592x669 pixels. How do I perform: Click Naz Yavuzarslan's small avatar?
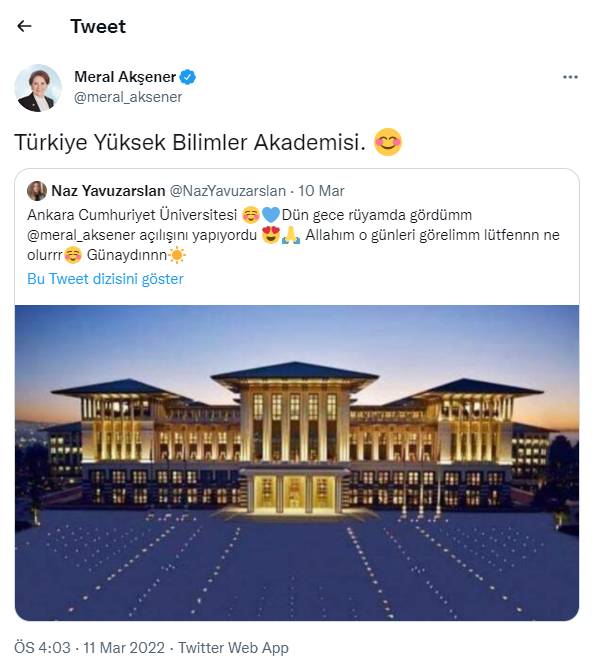(x=37, y=191)
